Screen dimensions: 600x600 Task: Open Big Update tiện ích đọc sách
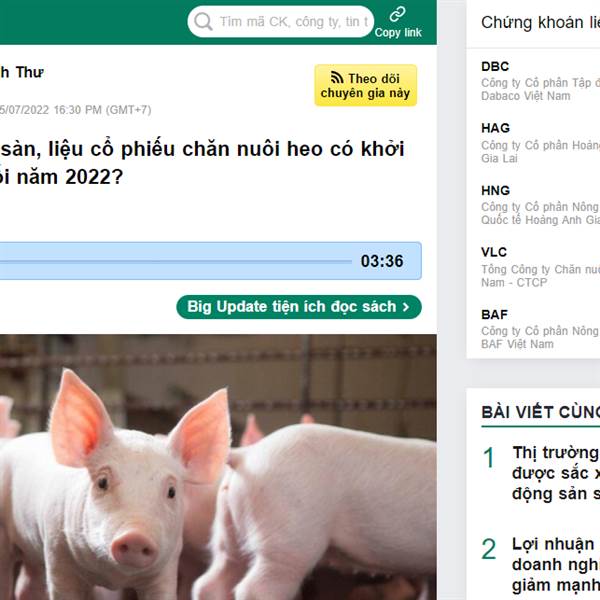(x=299, y=307)
